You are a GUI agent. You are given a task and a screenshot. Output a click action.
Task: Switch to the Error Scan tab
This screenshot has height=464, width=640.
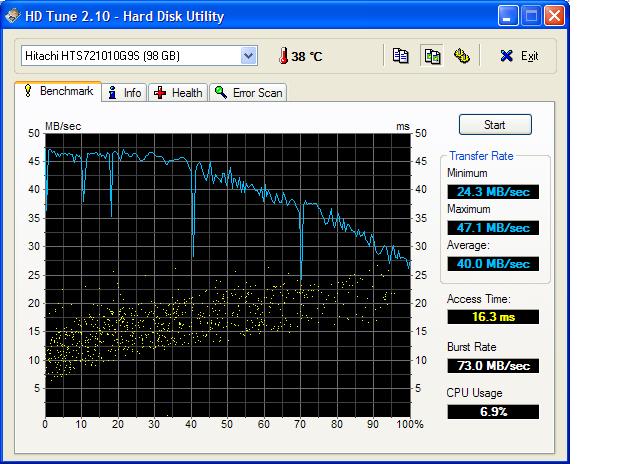[x=248, y=93]
